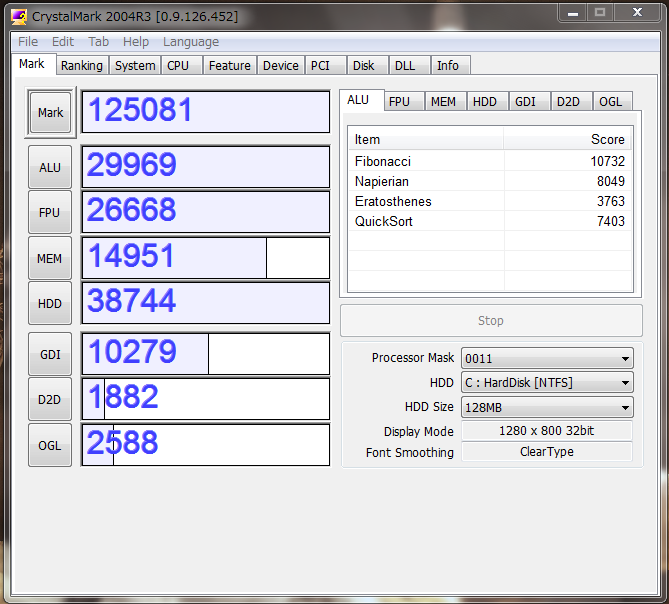
Task: Click the Eratosthenes score 3763
Action: point(611,201)
